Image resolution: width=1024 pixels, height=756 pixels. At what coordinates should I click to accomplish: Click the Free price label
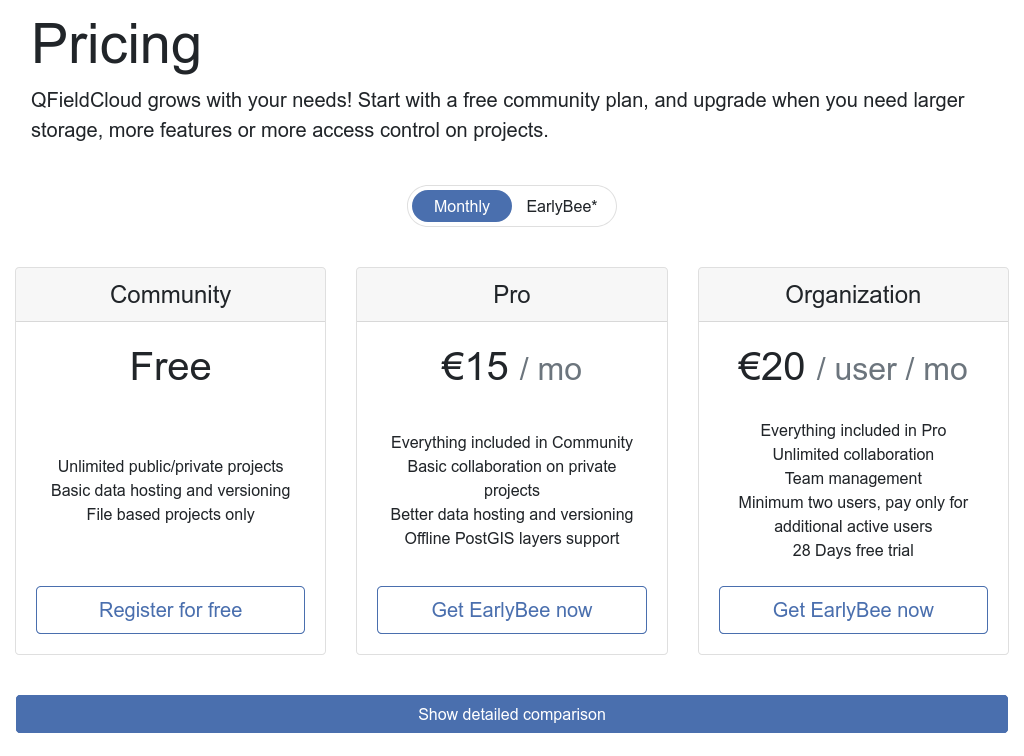point(170,366)
